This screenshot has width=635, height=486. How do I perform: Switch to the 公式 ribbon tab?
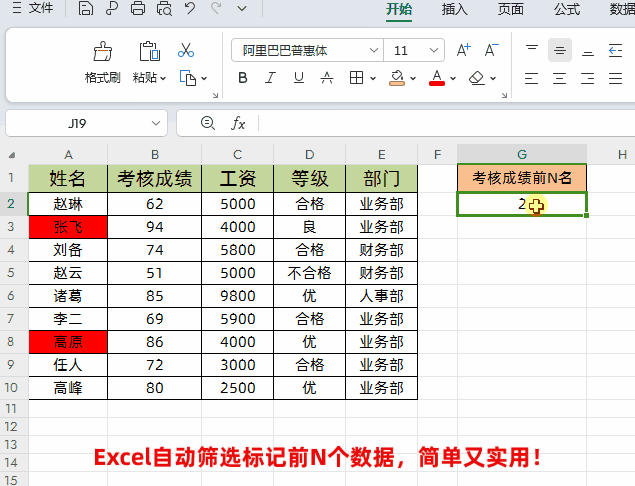[567, 9]
